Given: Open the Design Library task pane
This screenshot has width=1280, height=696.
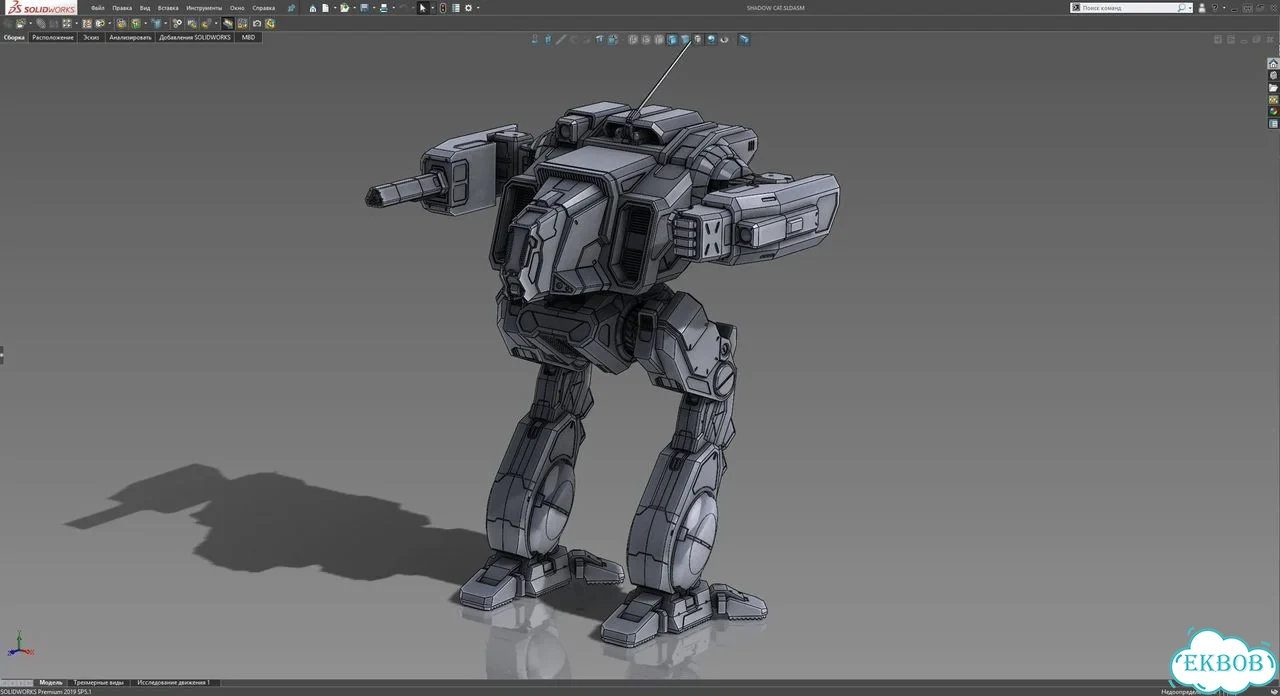Looking at the screenshot, I should click(1273, 75).
